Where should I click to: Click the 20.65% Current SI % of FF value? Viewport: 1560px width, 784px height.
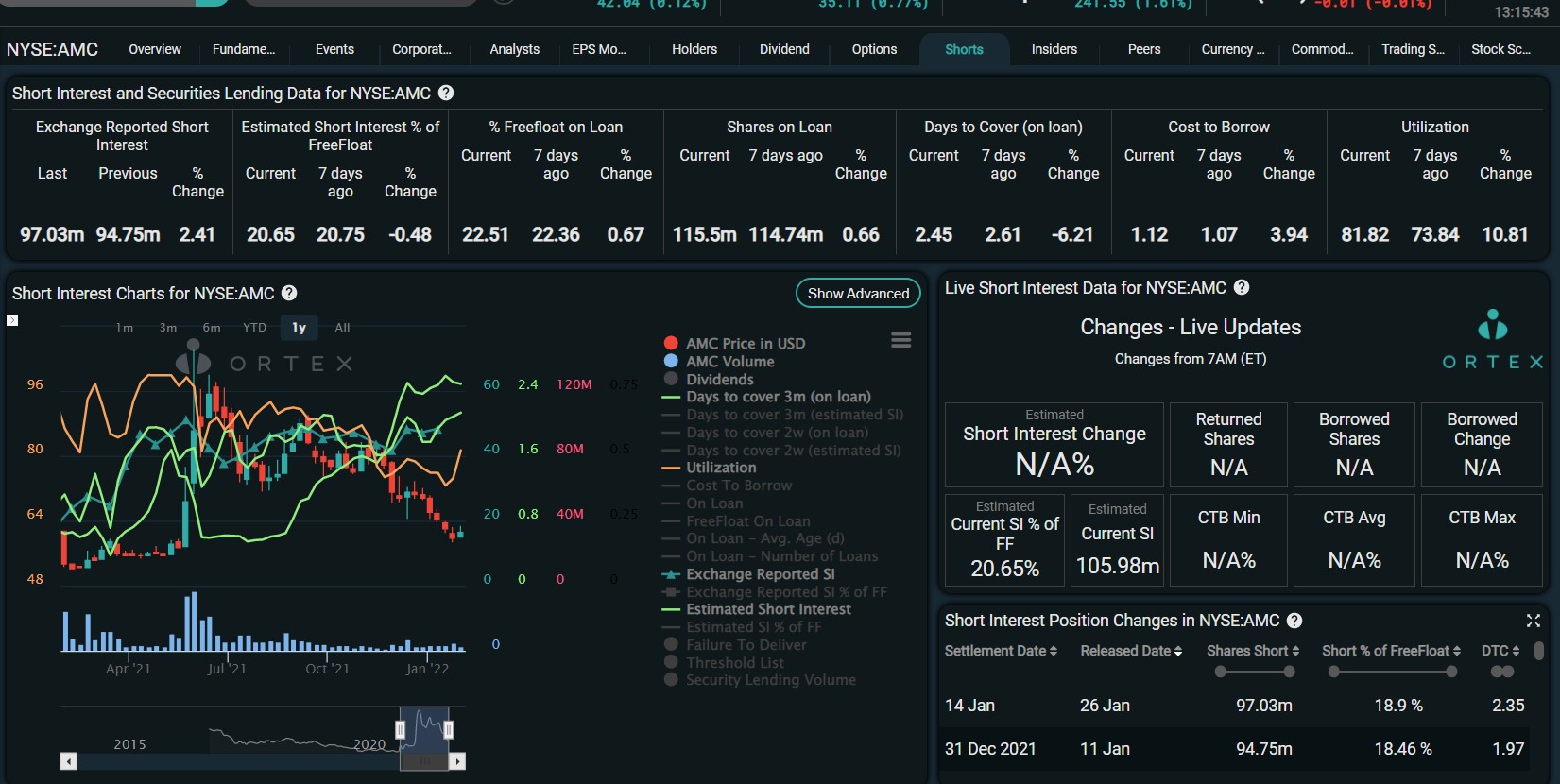[x=1004, y=569]
